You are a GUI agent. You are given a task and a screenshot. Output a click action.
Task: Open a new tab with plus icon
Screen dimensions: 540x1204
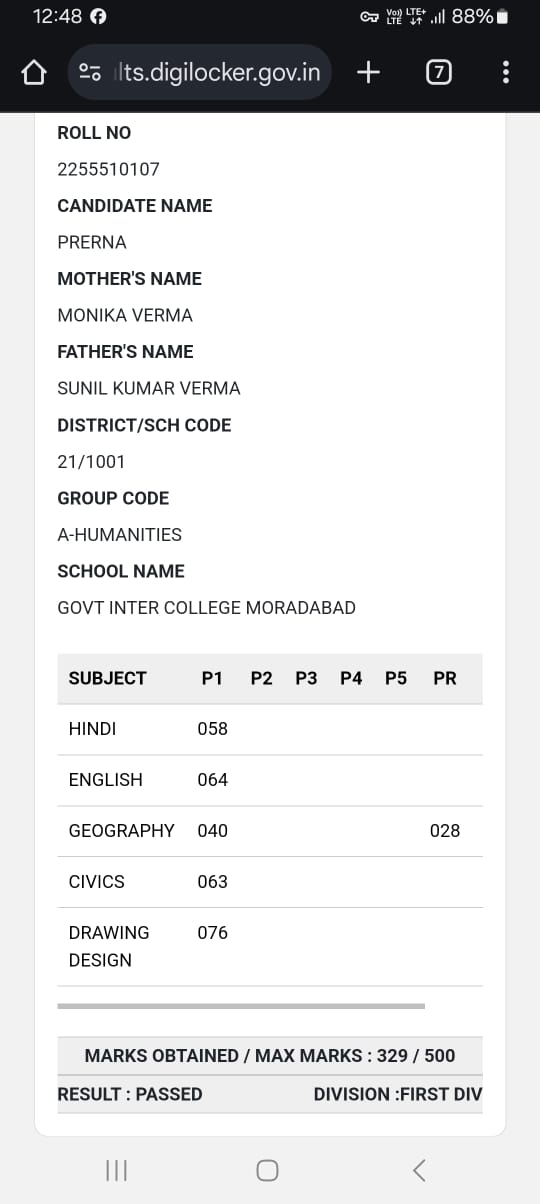point(369,72)
